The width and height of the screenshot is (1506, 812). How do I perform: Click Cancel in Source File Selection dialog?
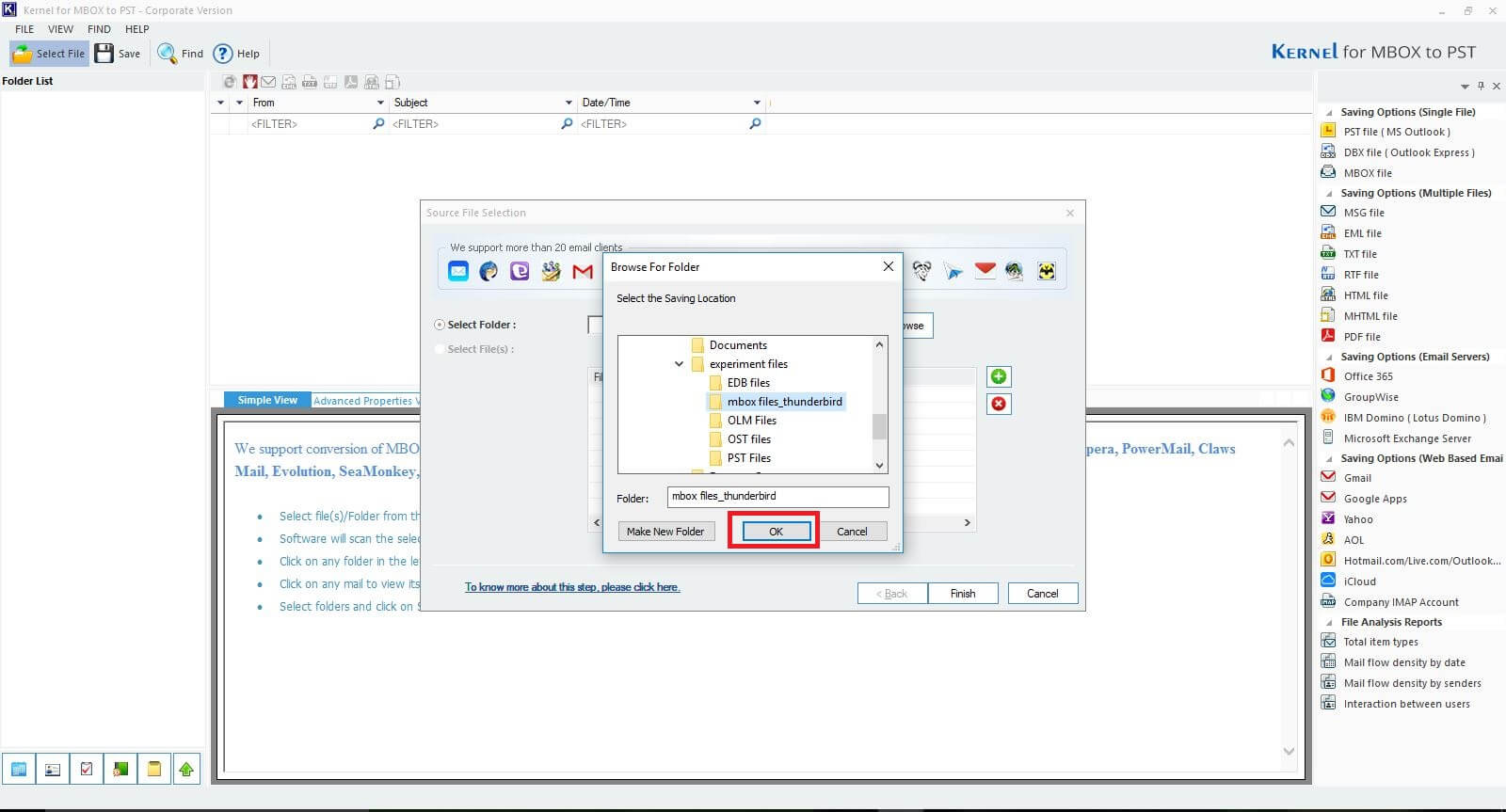(1042, 594)
